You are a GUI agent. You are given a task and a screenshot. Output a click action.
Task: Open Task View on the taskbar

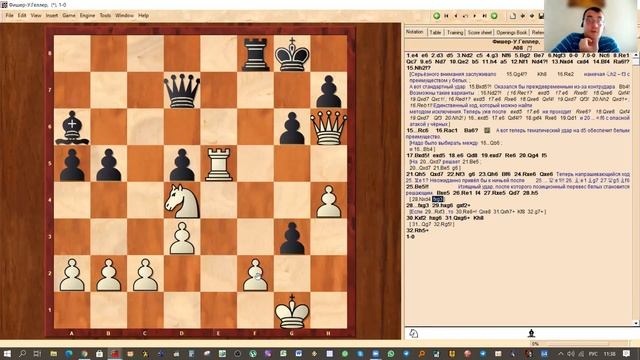coord(37,353)
